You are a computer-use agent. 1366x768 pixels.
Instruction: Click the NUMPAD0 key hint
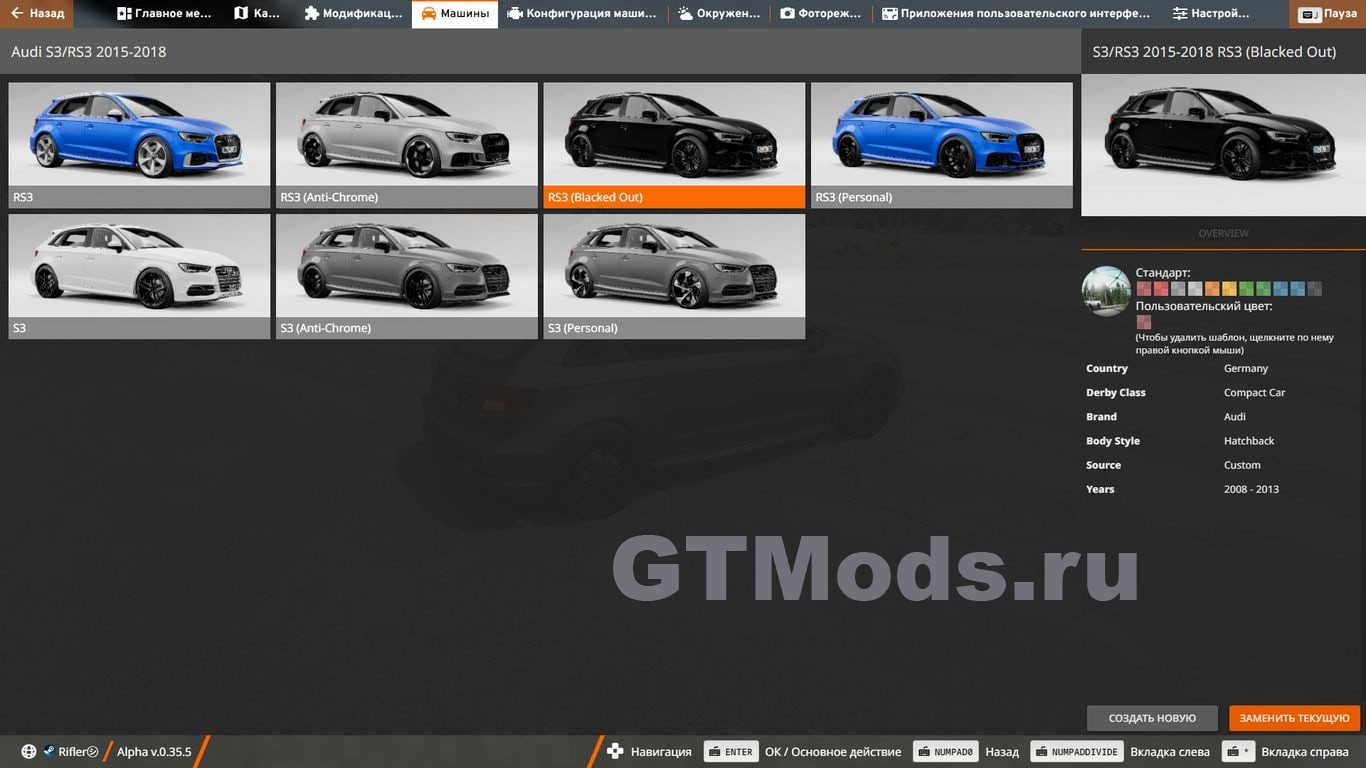[x=945, y=752]
